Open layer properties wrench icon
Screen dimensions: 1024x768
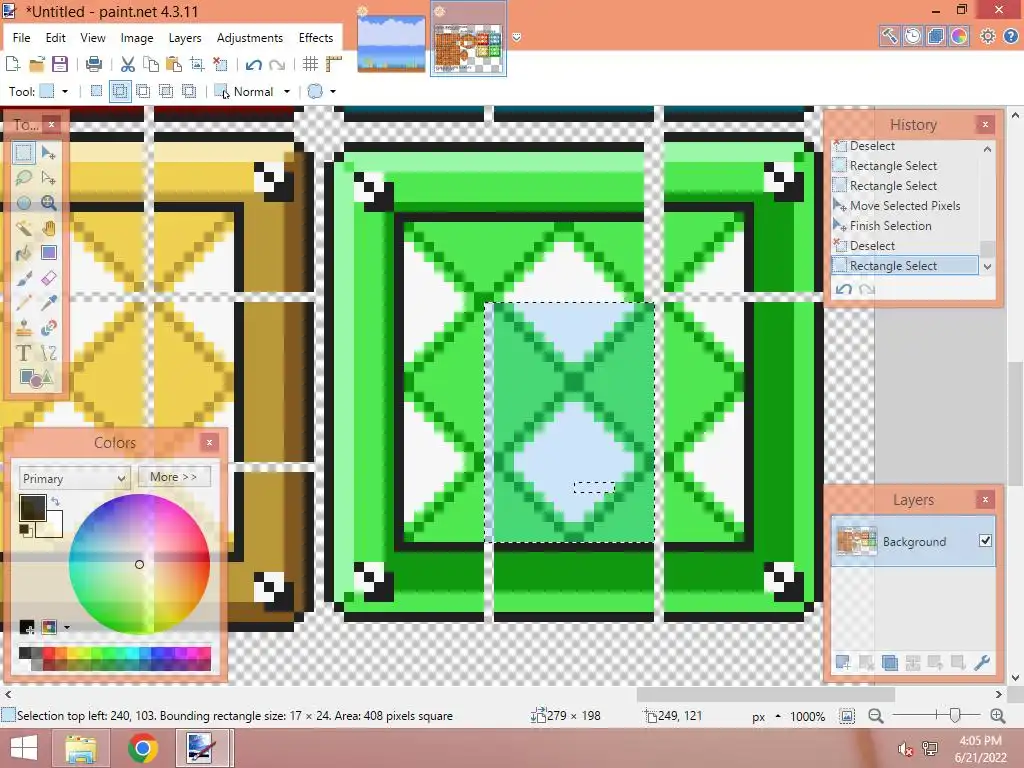[982, 663]
